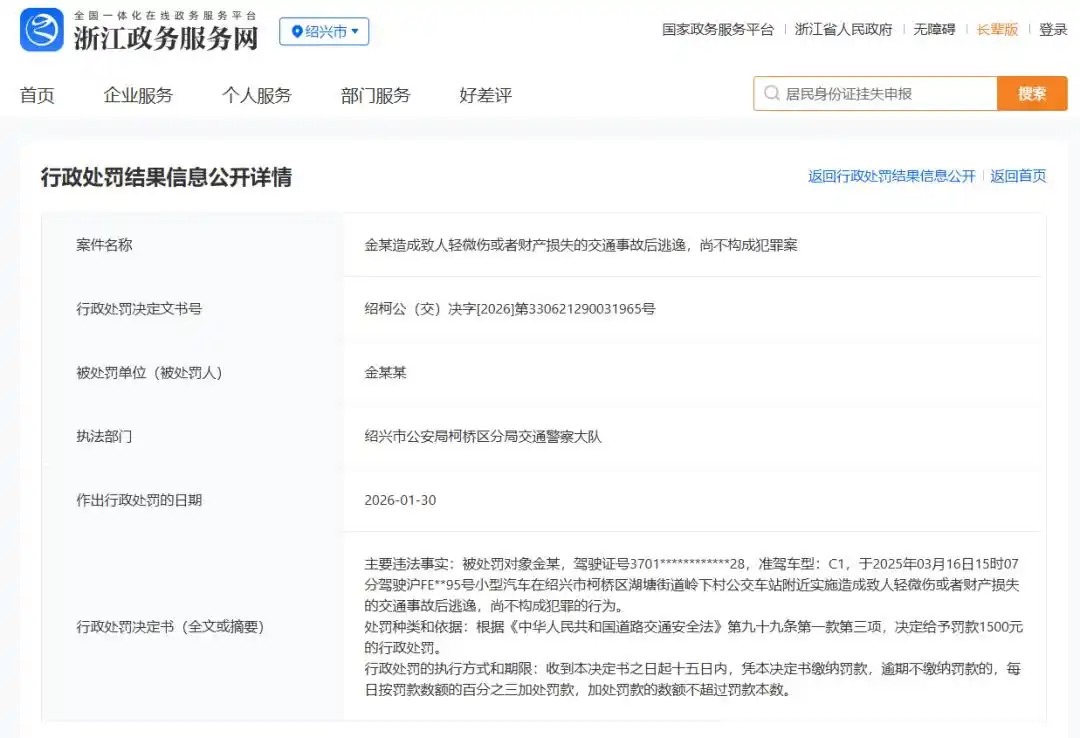Click 返回首页 link
Image resolution: width=1080 pixels, height=738 pixels.
click(1018, 176)
